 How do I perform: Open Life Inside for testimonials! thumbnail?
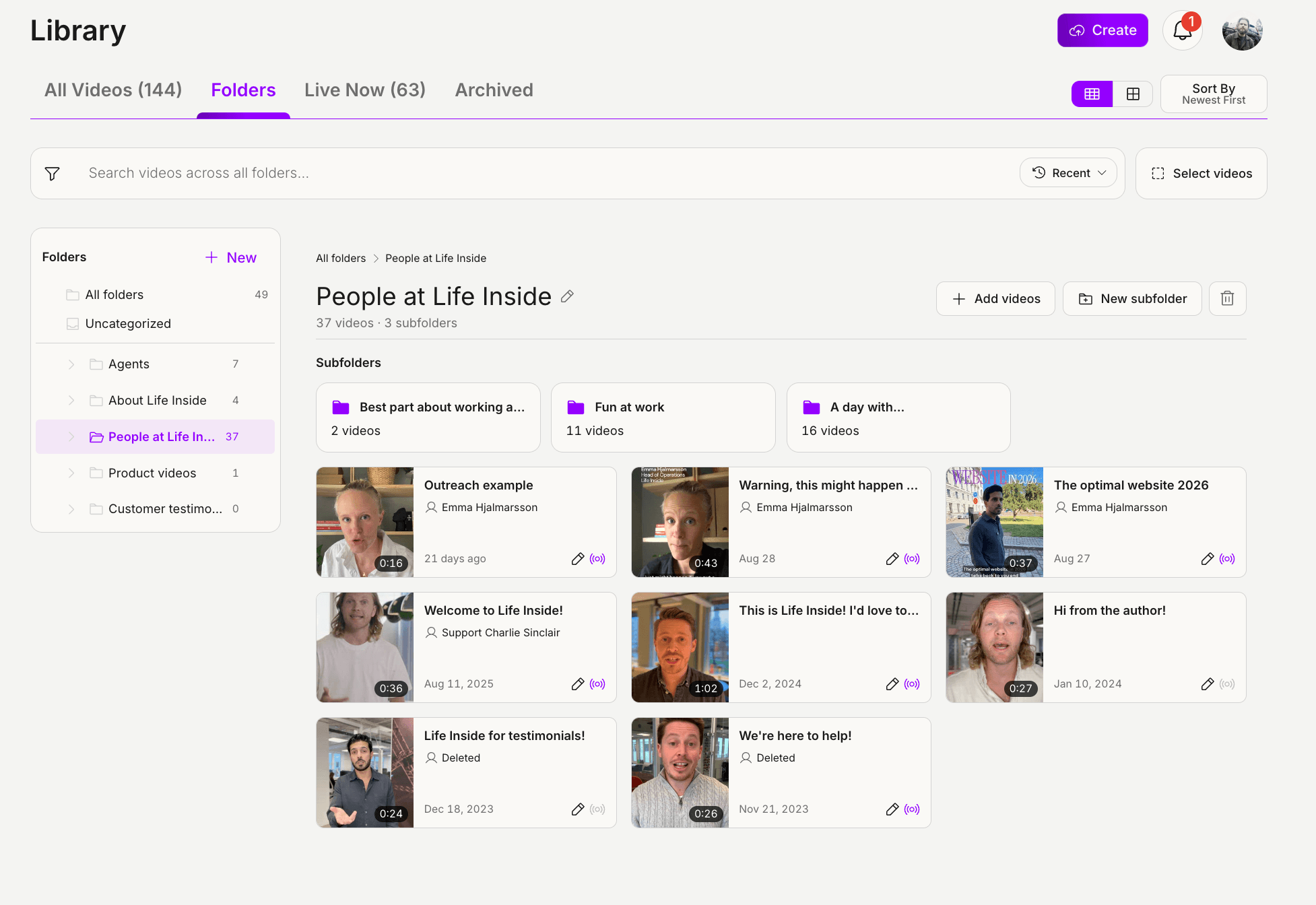click(365, 772)
